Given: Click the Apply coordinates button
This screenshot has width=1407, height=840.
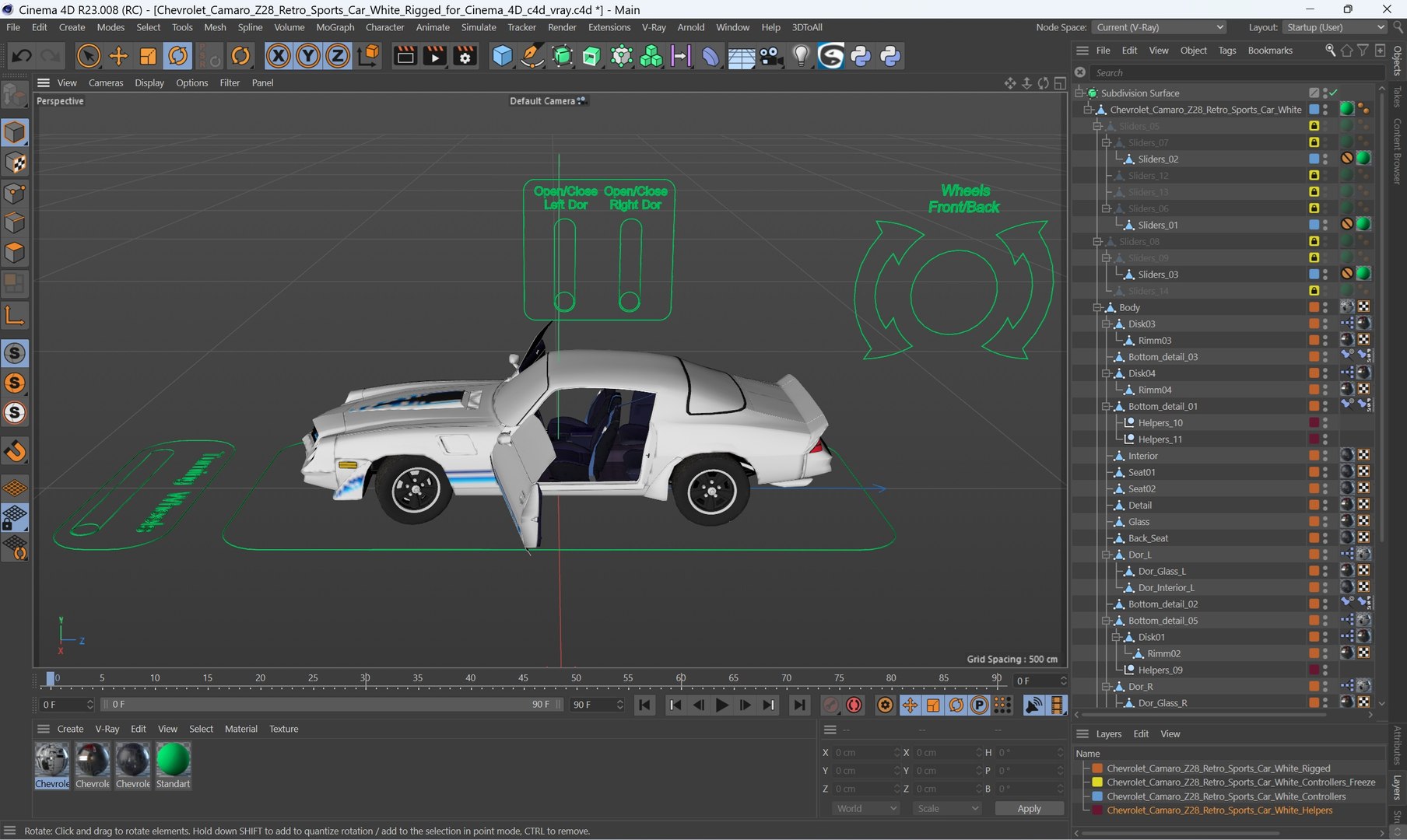Looking at the screenshot, I should [1029, 809].
